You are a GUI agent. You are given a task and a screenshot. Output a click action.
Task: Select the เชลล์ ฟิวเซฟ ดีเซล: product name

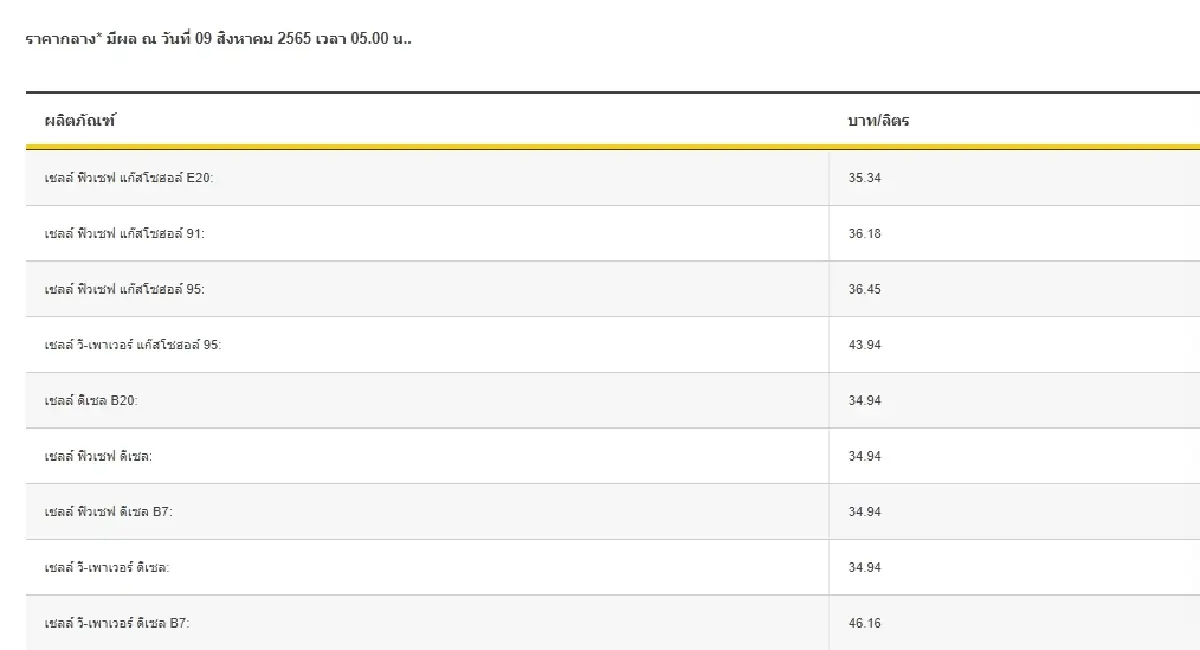pyautogui.click(x=98, y=456)
